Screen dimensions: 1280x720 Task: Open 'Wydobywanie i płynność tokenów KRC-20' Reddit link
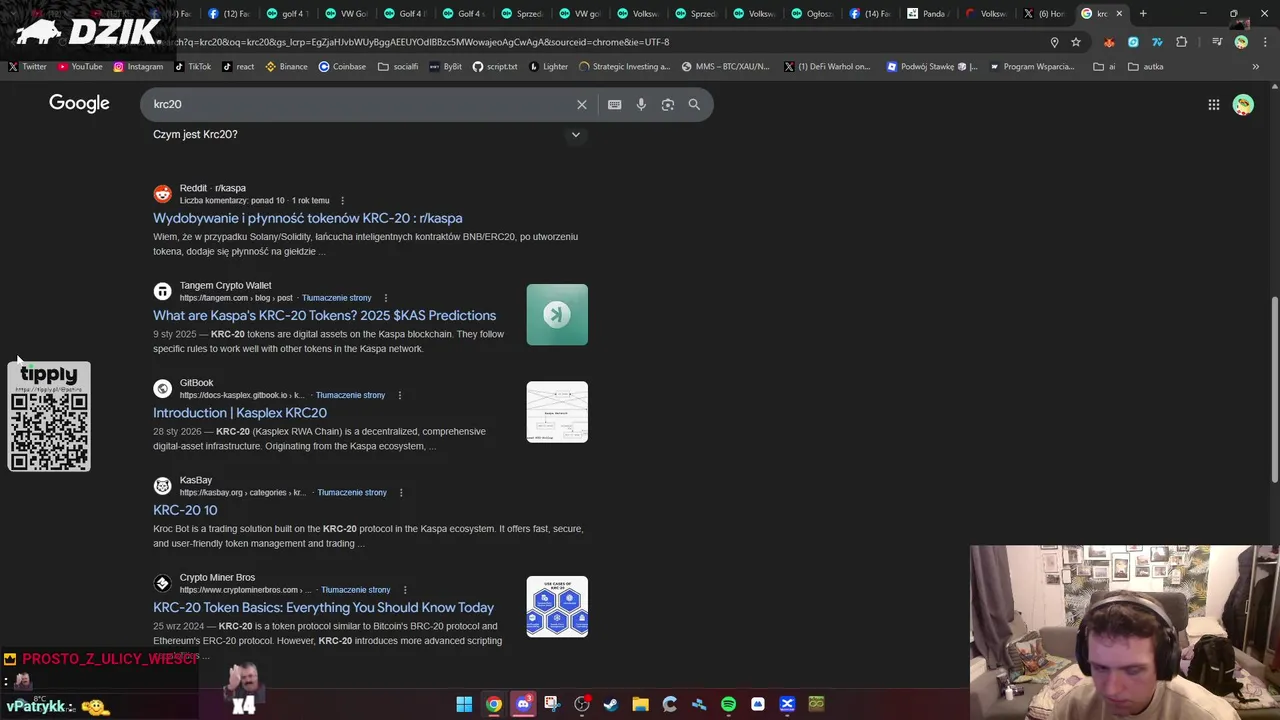[307, 218]
